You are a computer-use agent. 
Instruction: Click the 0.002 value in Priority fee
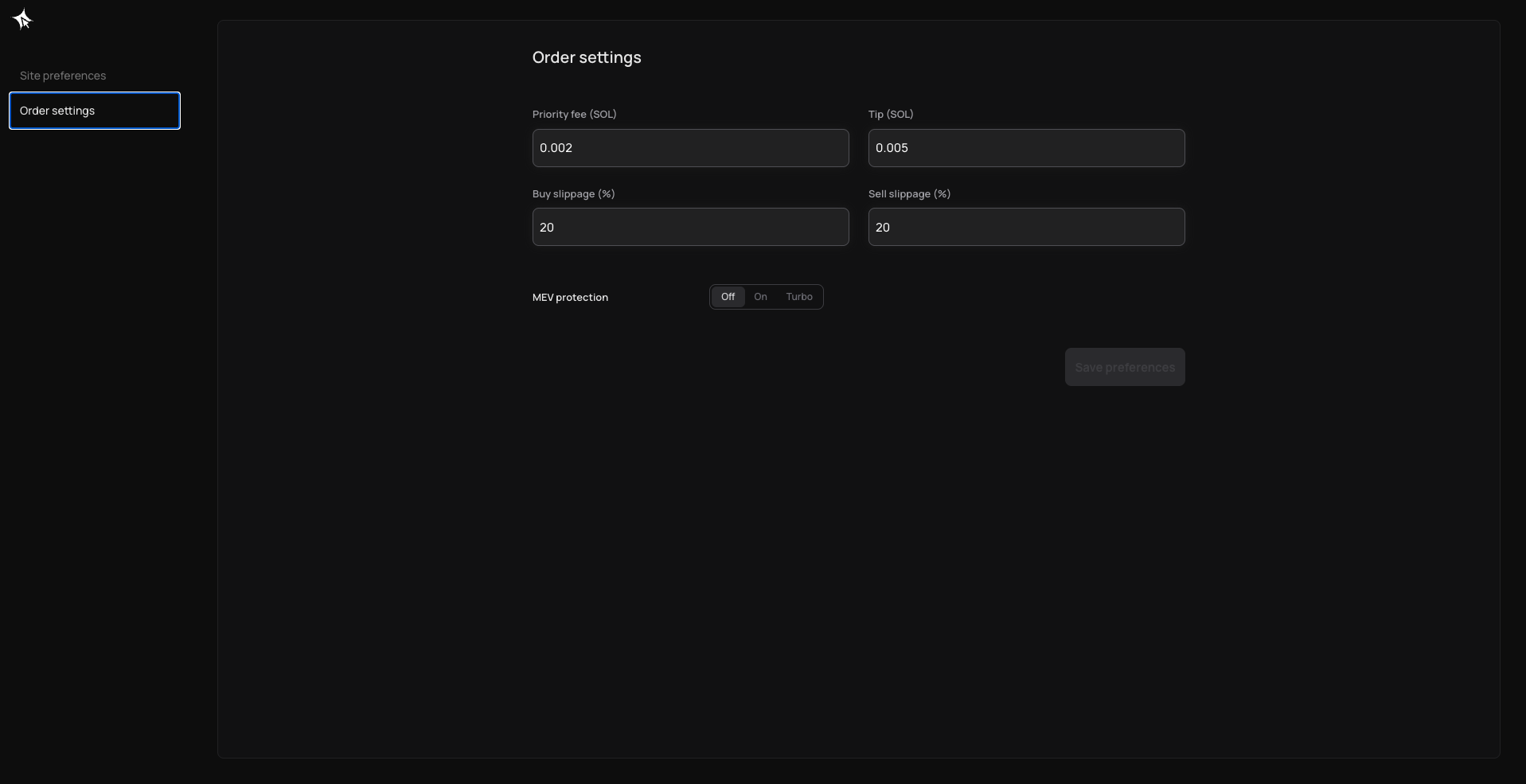point(556,148)
